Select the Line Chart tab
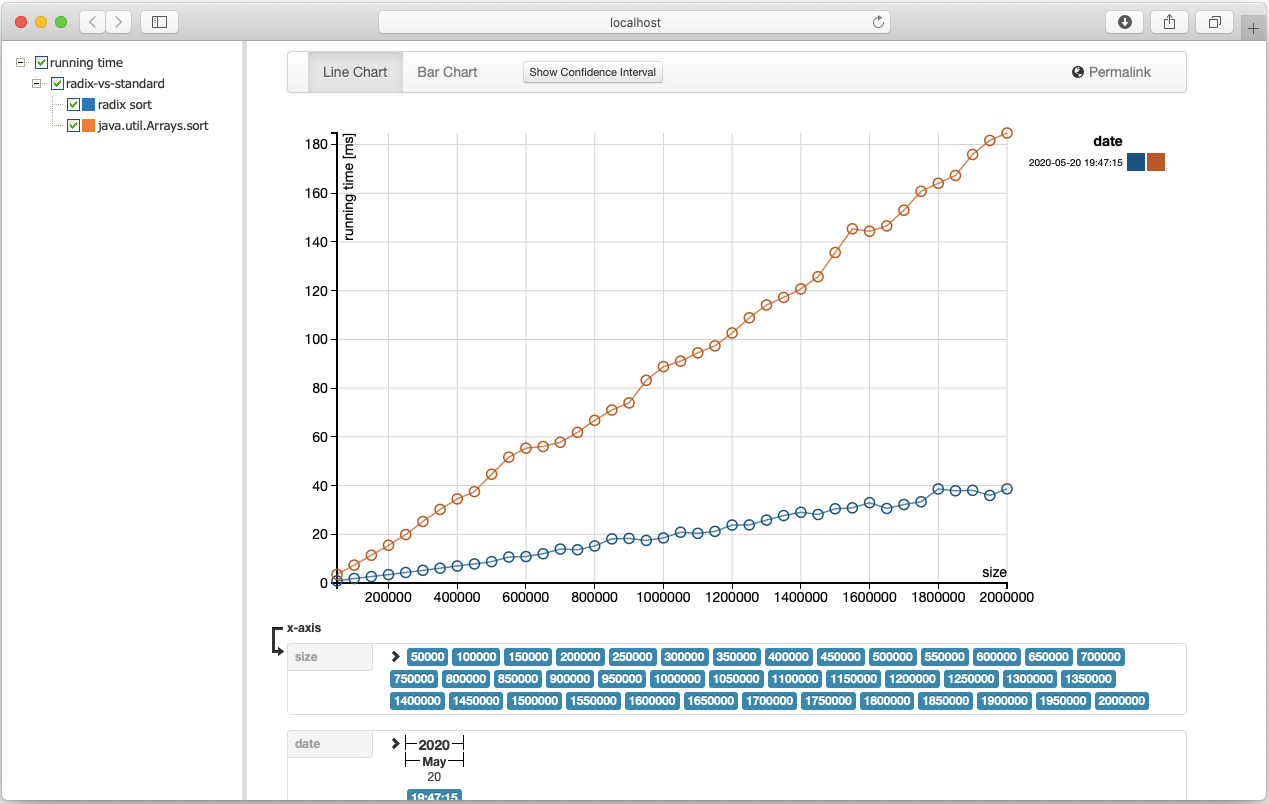Viewport: 1269px width, 804px height. [x=355, y=72]
